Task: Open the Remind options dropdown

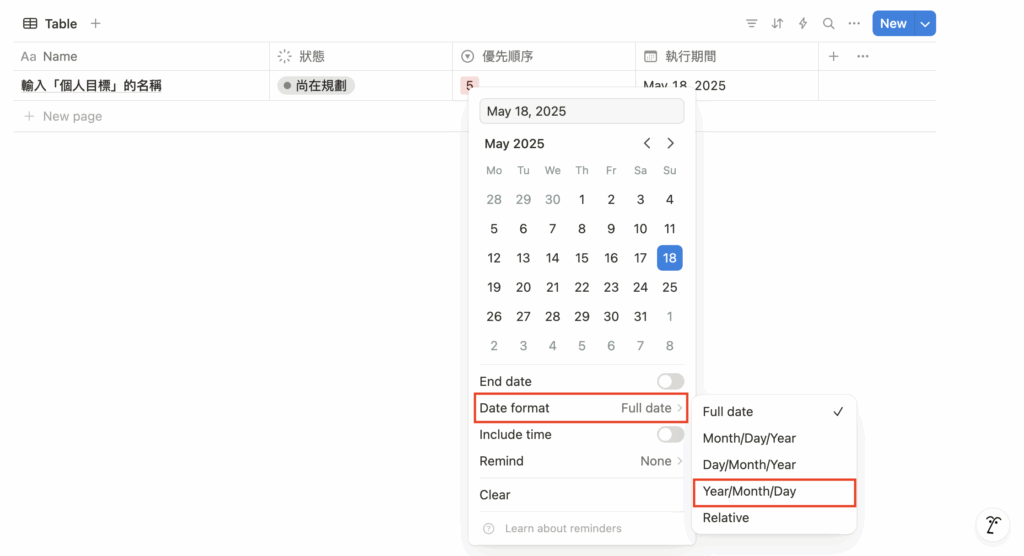Action: pos(661,462)
